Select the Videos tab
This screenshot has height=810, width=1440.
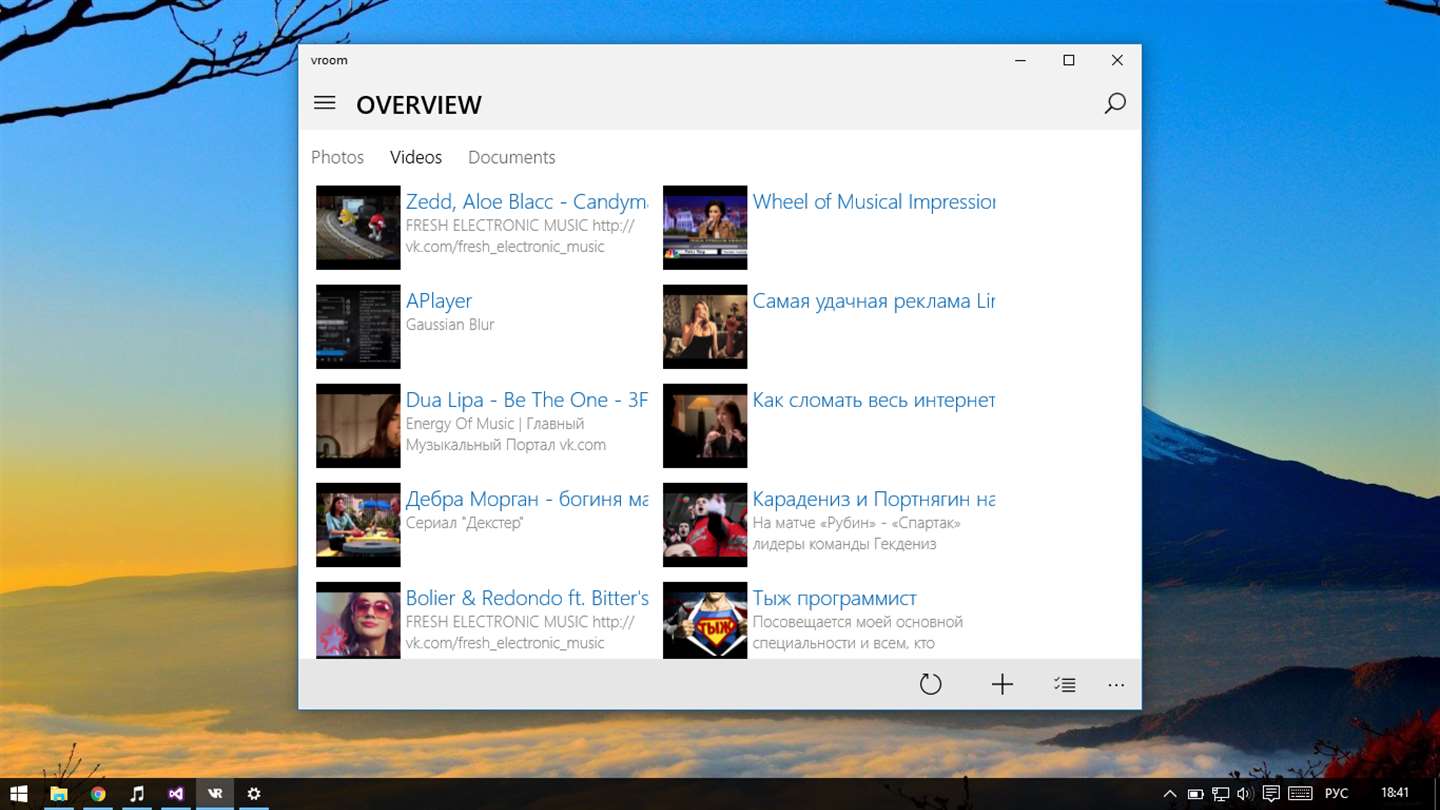tap(416, 157)
